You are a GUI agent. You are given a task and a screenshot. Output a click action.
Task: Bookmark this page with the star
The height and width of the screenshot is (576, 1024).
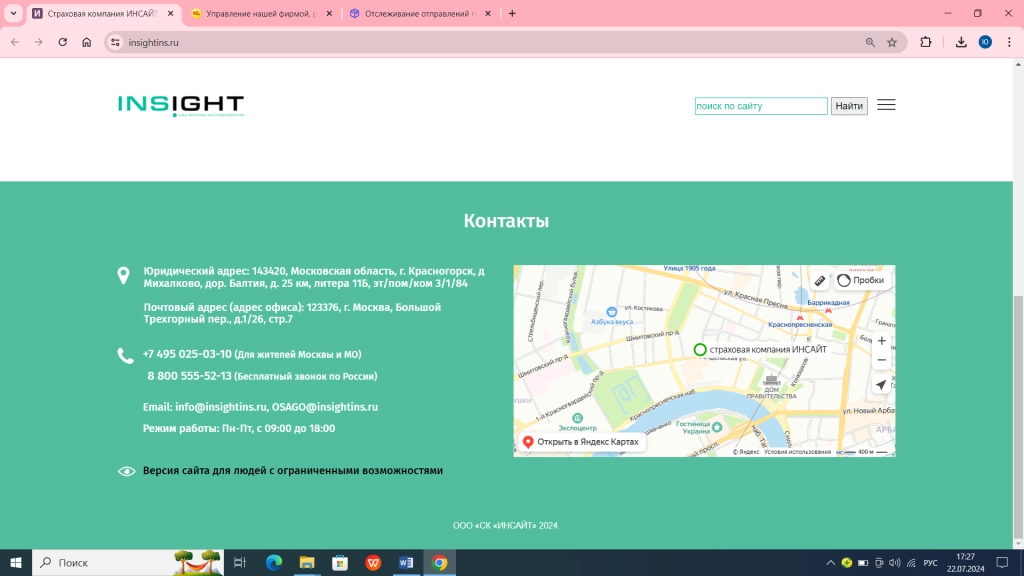(892, 42)
